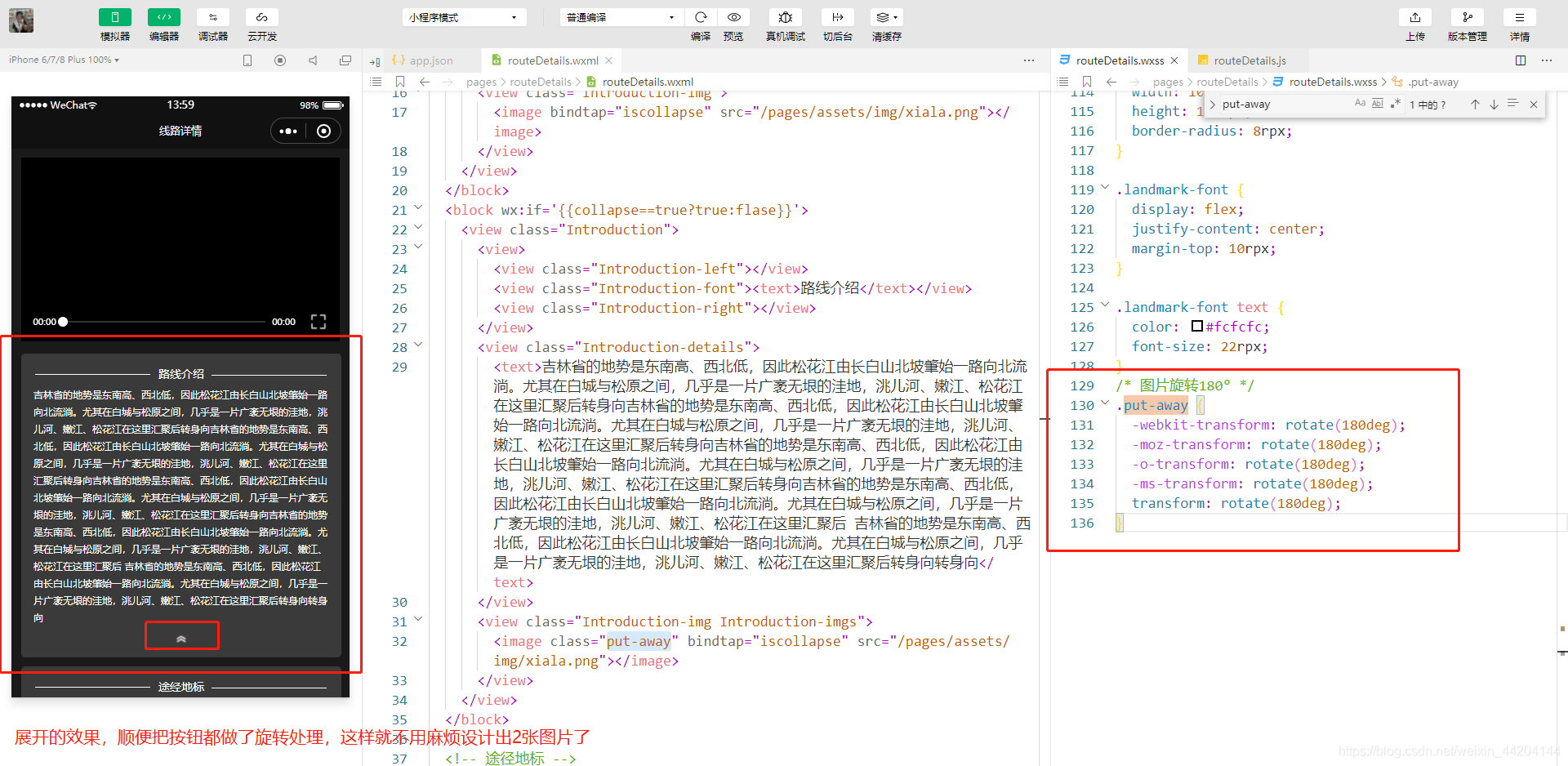This screenshot has width=1568, height=766.
Task: Click the compile refresh icon
Action: pyautogui.click(x=701, y=17)
